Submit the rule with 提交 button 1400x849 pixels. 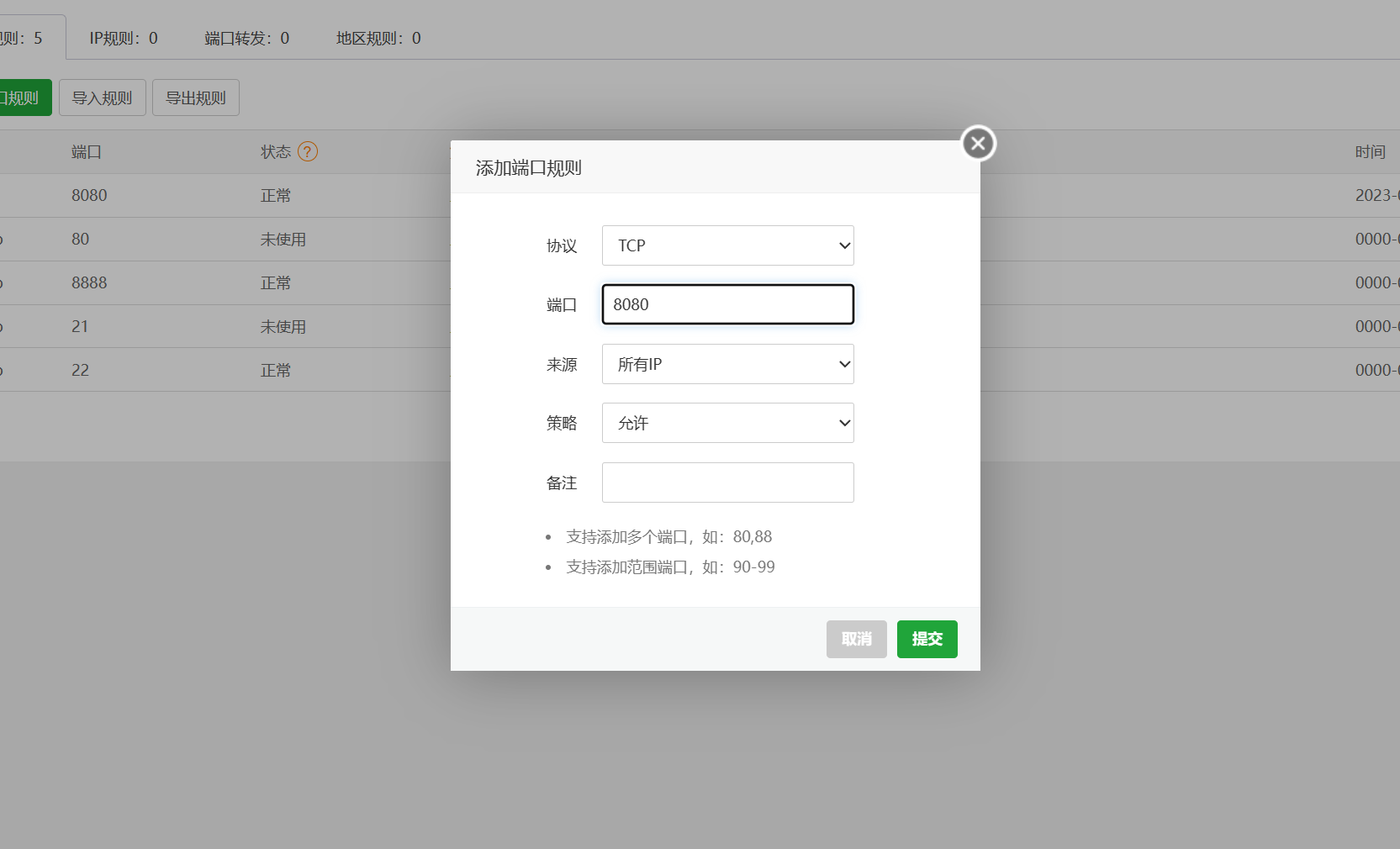click(927, 639)
